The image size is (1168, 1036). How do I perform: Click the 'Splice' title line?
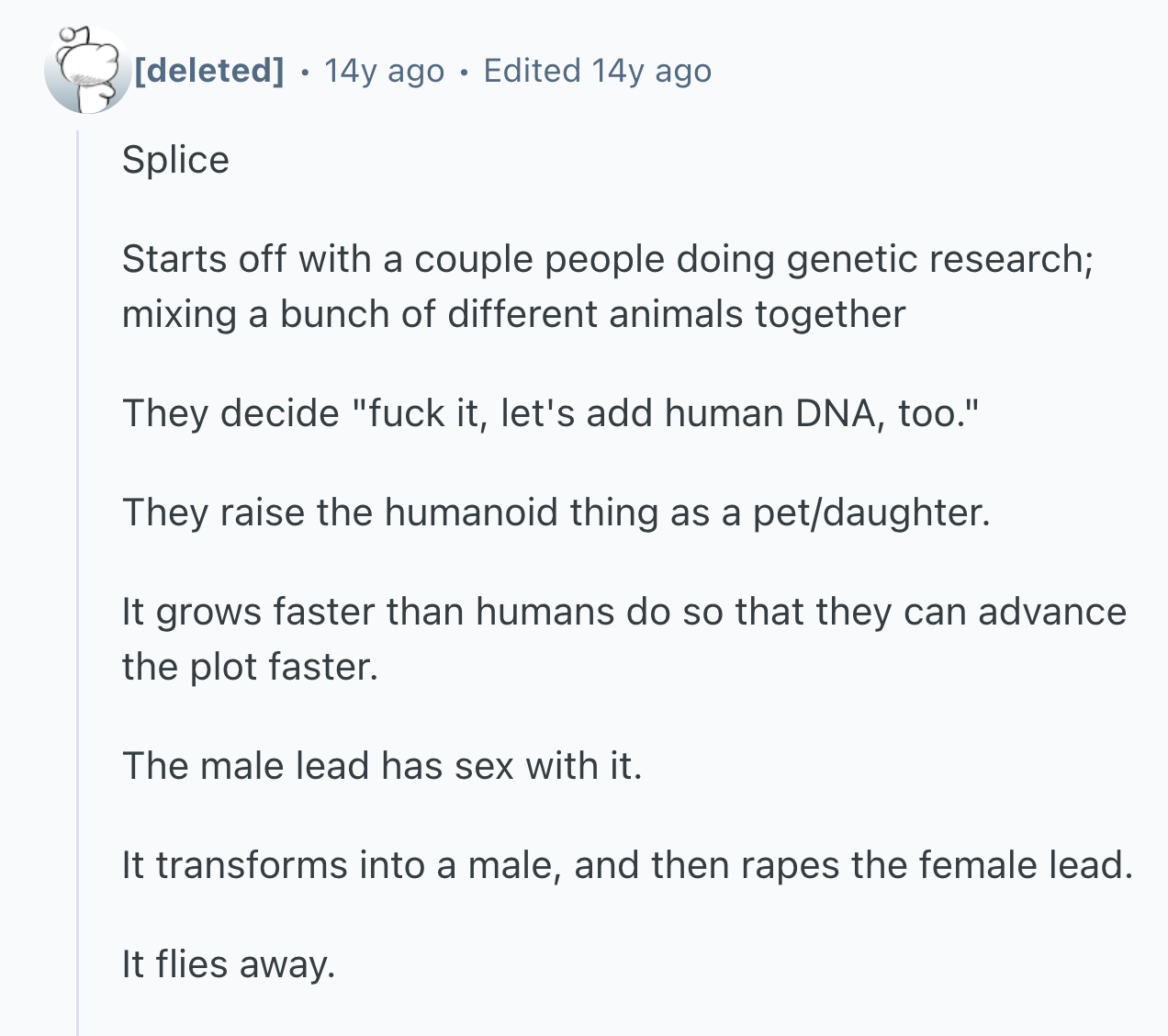[x=175, y=160]
